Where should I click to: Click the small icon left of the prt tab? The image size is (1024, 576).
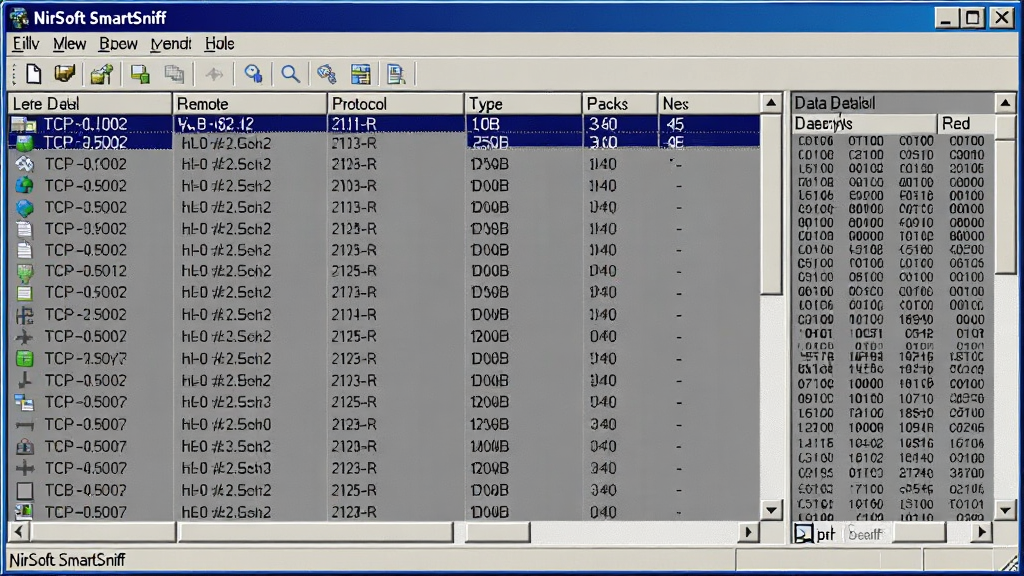803,534
